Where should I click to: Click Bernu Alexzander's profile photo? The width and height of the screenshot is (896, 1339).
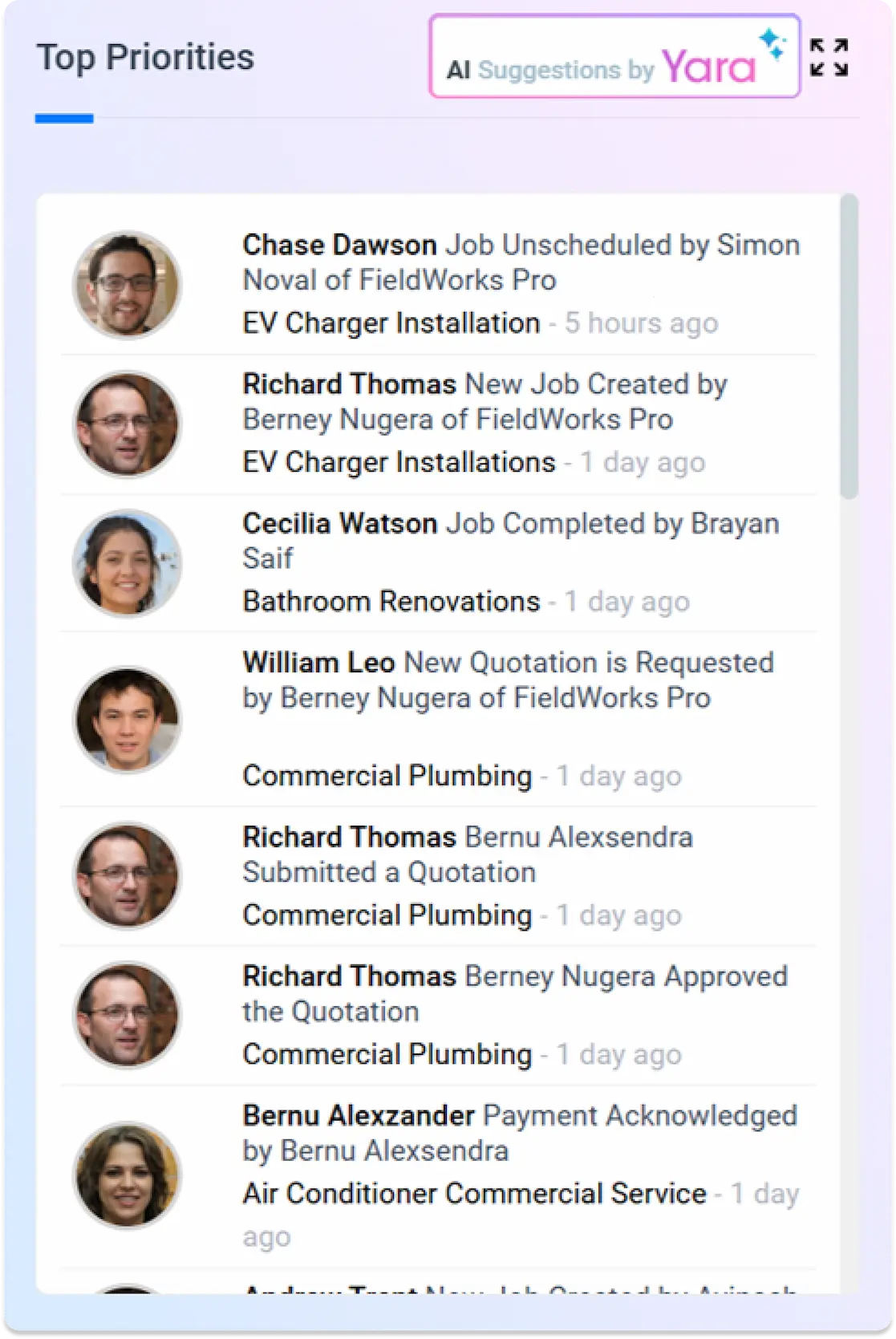(127, 1175)
